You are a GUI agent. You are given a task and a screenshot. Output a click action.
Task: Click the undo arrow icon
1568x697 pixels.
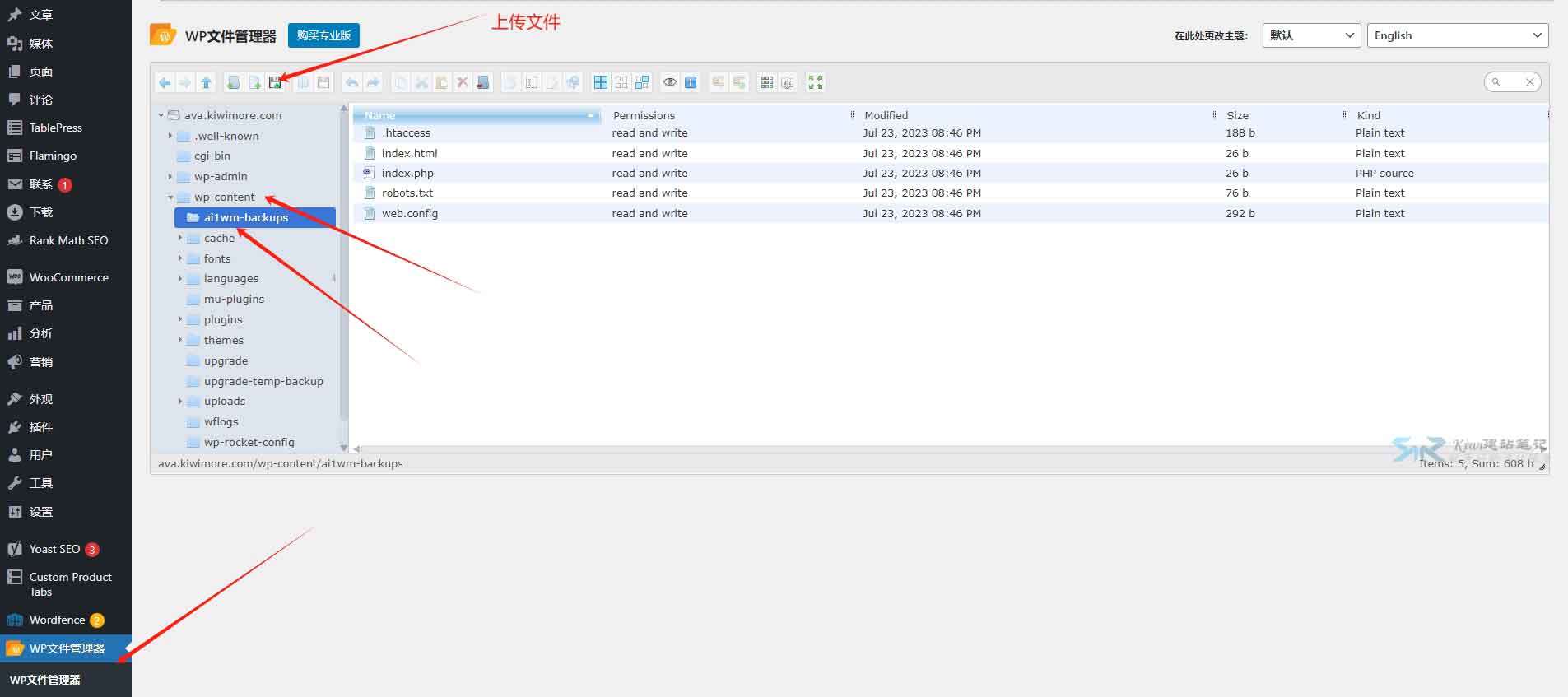pos(352,82)
